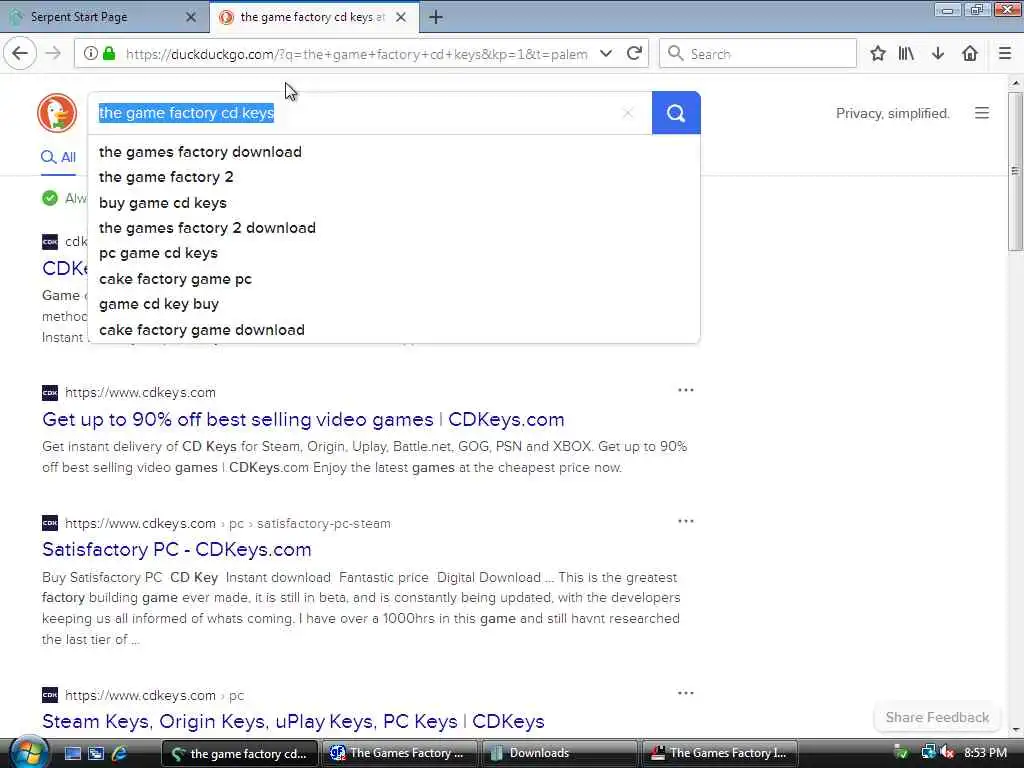
Task: Click the vertical page scrollbar thumb
Action: click(x=1015, y=171)
